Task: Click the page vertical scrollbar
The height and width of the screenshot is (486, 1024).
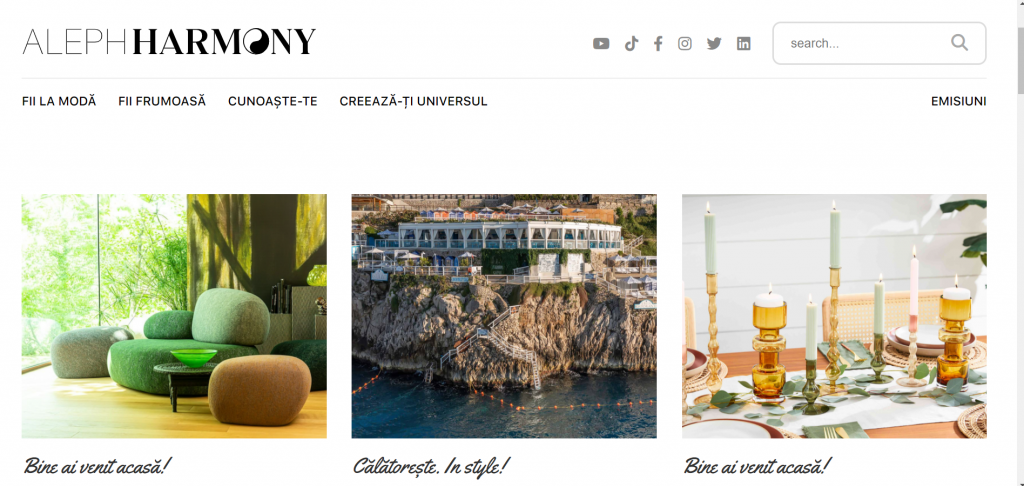Action: (x=1019, y=243)
